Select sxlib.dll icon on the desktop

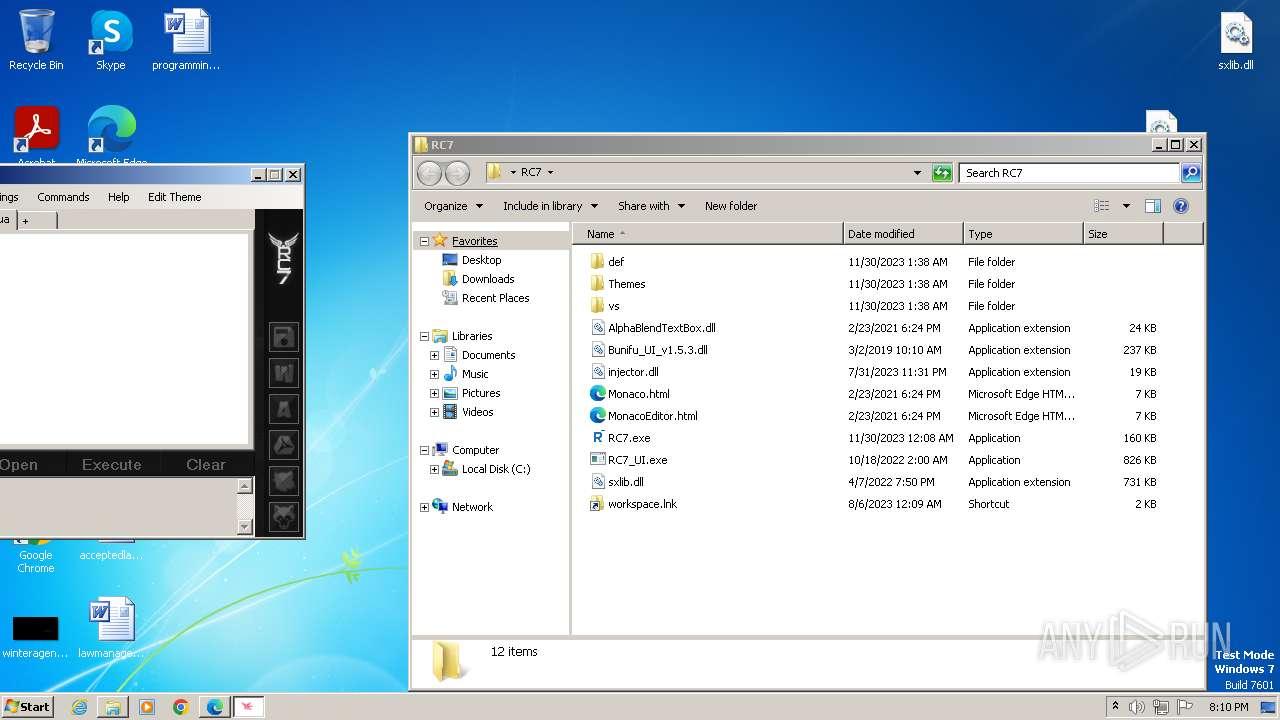pos(1236,41)
